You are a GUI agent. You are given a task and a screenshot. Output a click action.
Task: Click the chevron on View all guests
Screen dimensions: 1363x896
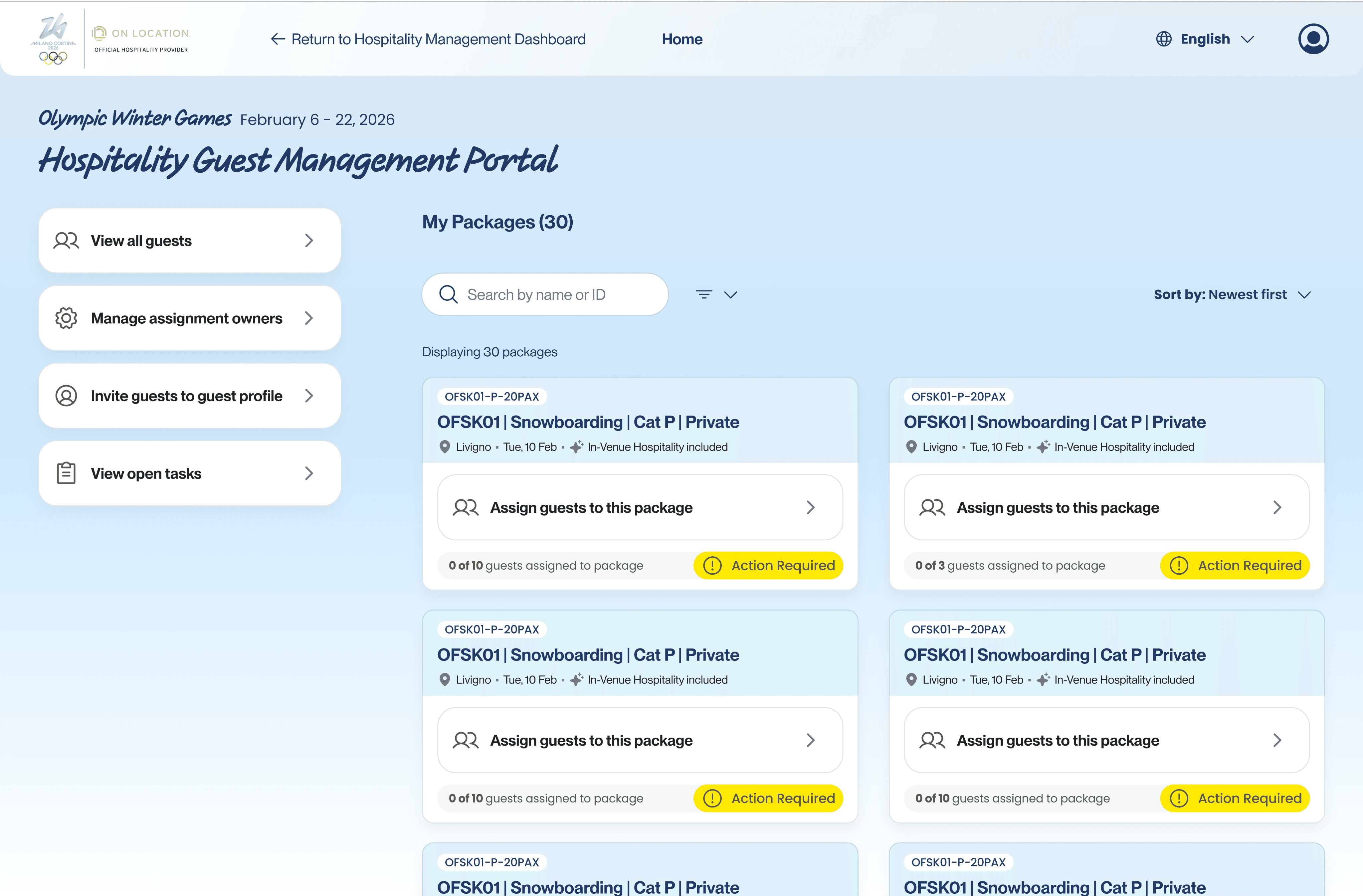click(309, 241)
